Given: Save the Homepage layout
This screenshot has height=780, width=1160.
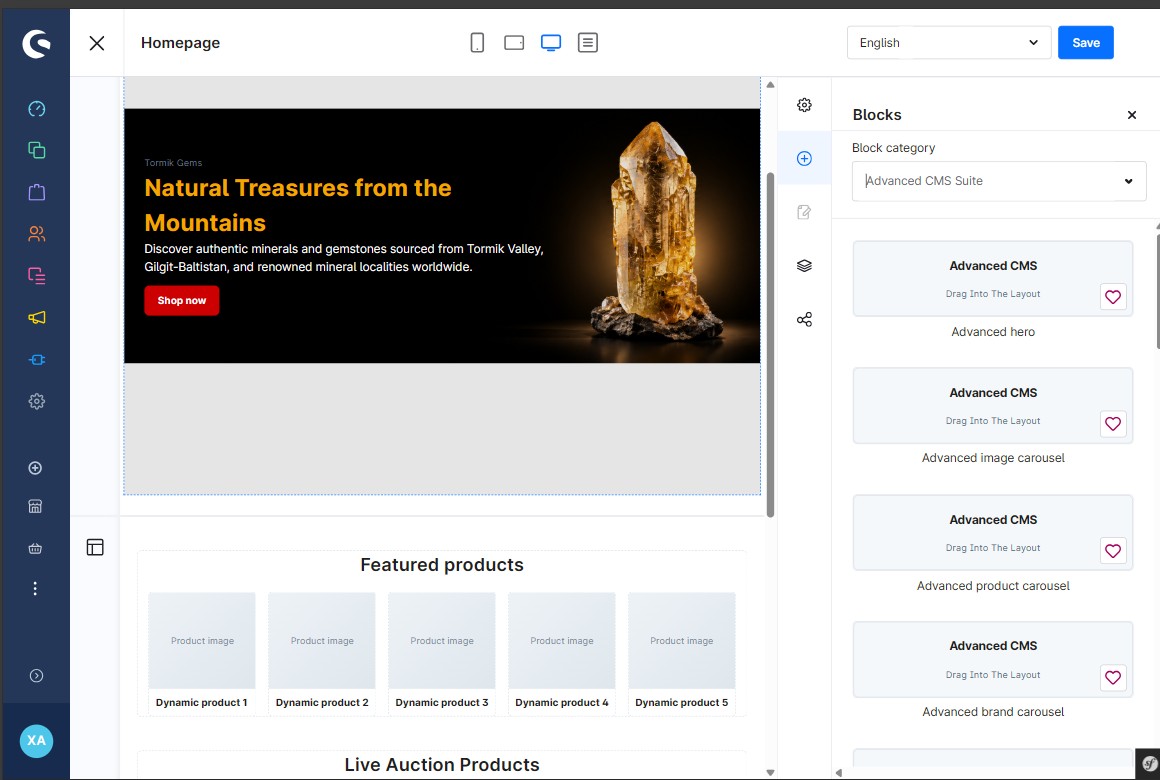Looking at the screenshot, I should coord(1085,43).
